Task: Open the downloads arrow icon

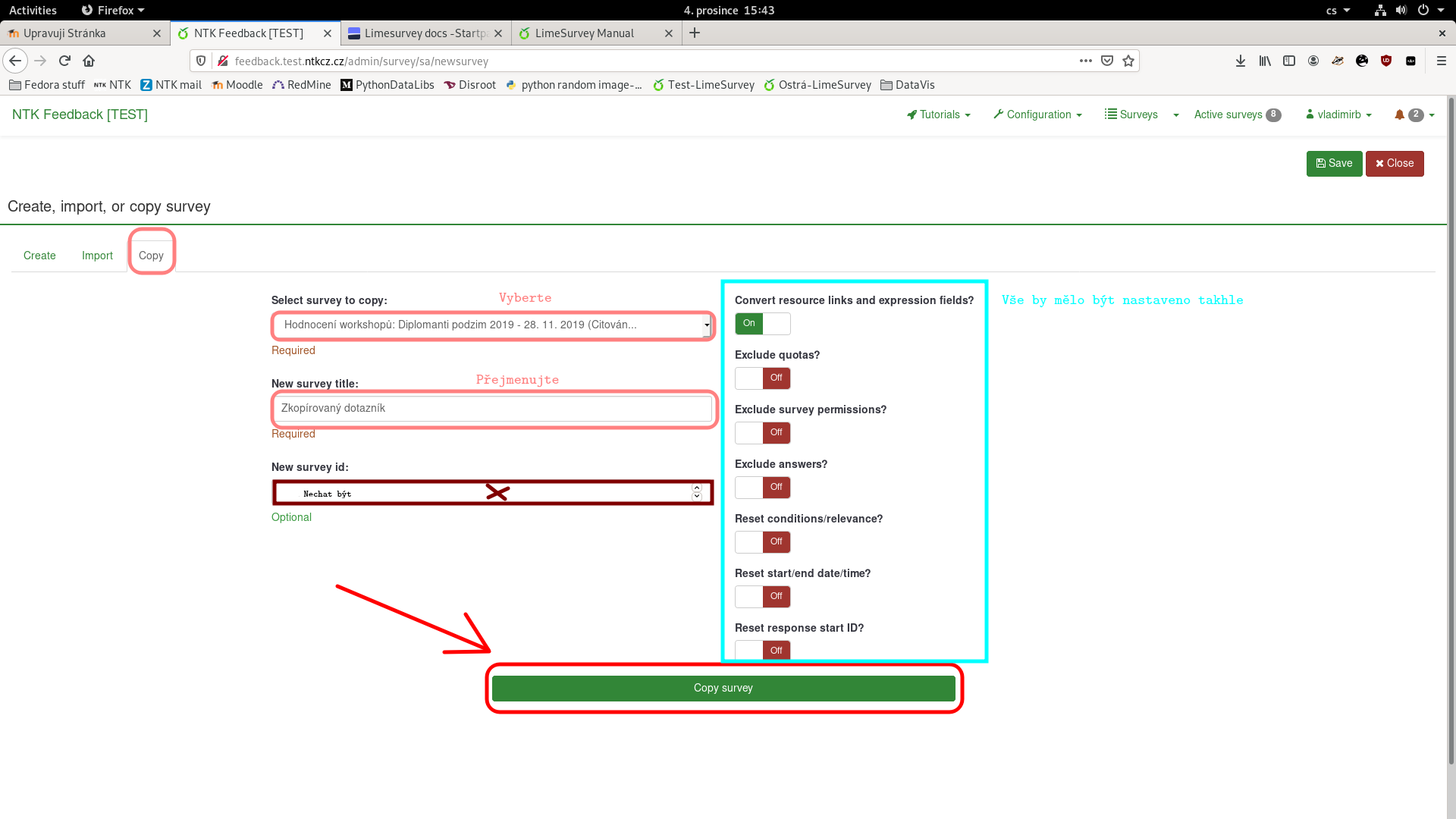Action: [x=1240, y=61]
